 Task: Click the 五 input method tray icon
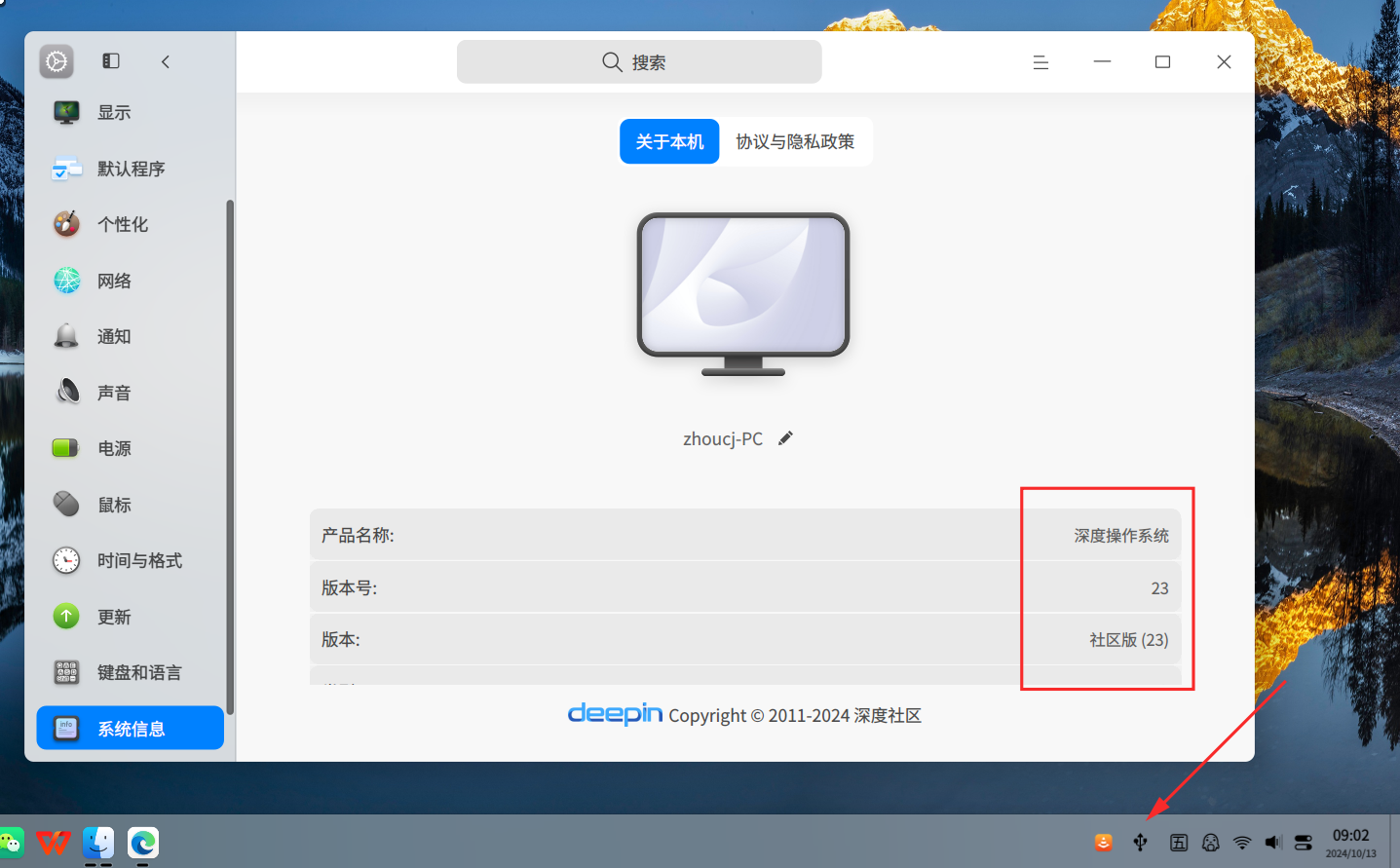click(x=1179, y=843)
